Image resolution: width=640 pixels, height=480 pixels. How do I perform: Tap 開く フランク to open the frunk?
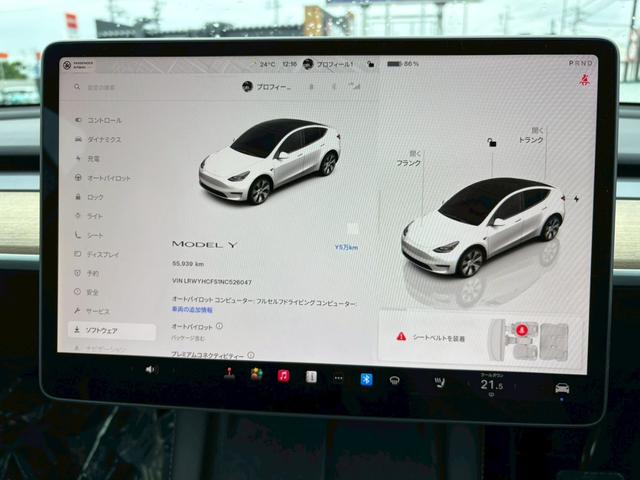tap(408, 158)
